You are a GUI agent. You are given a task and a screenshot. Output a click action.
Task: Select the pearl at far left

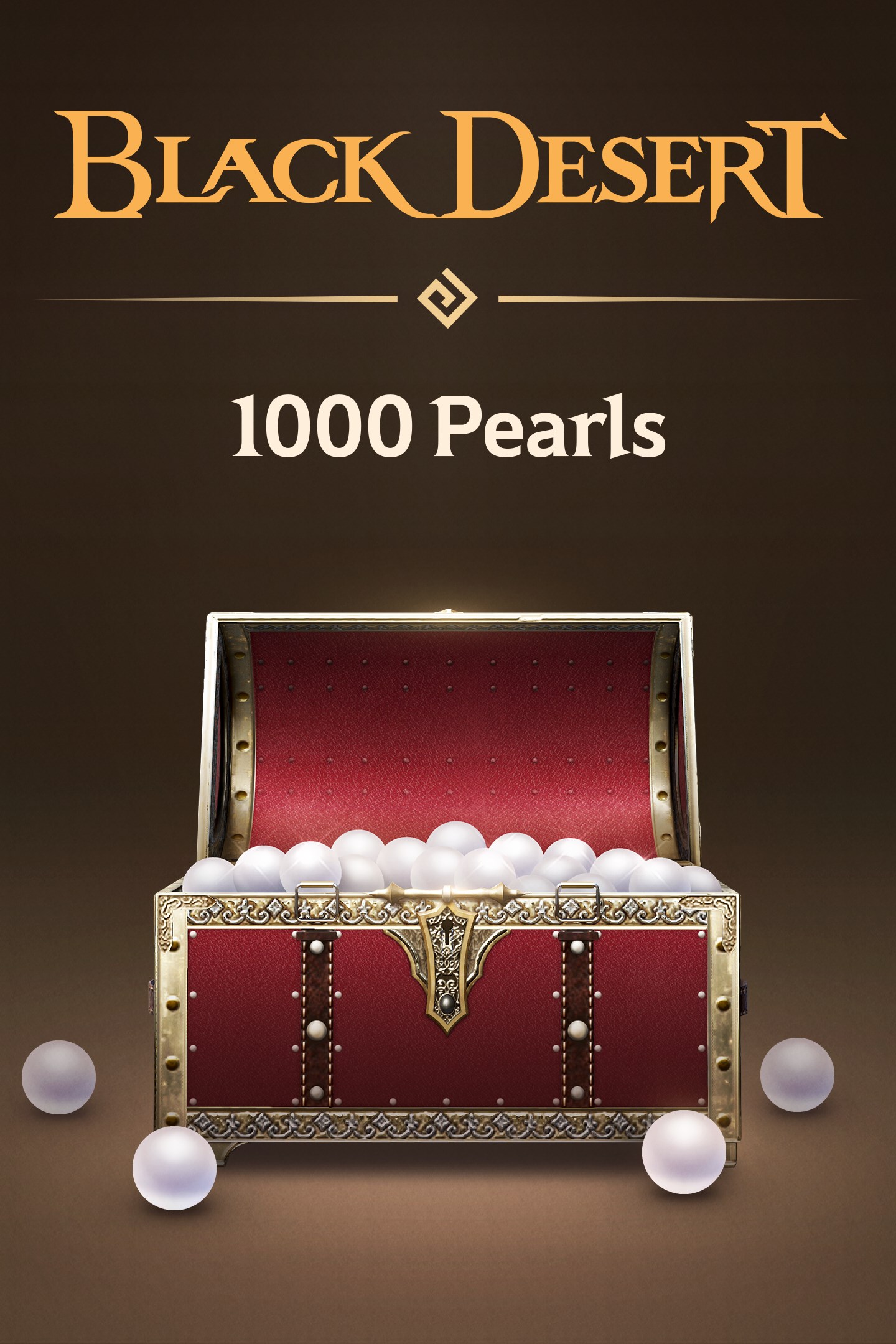(58, 1077)
